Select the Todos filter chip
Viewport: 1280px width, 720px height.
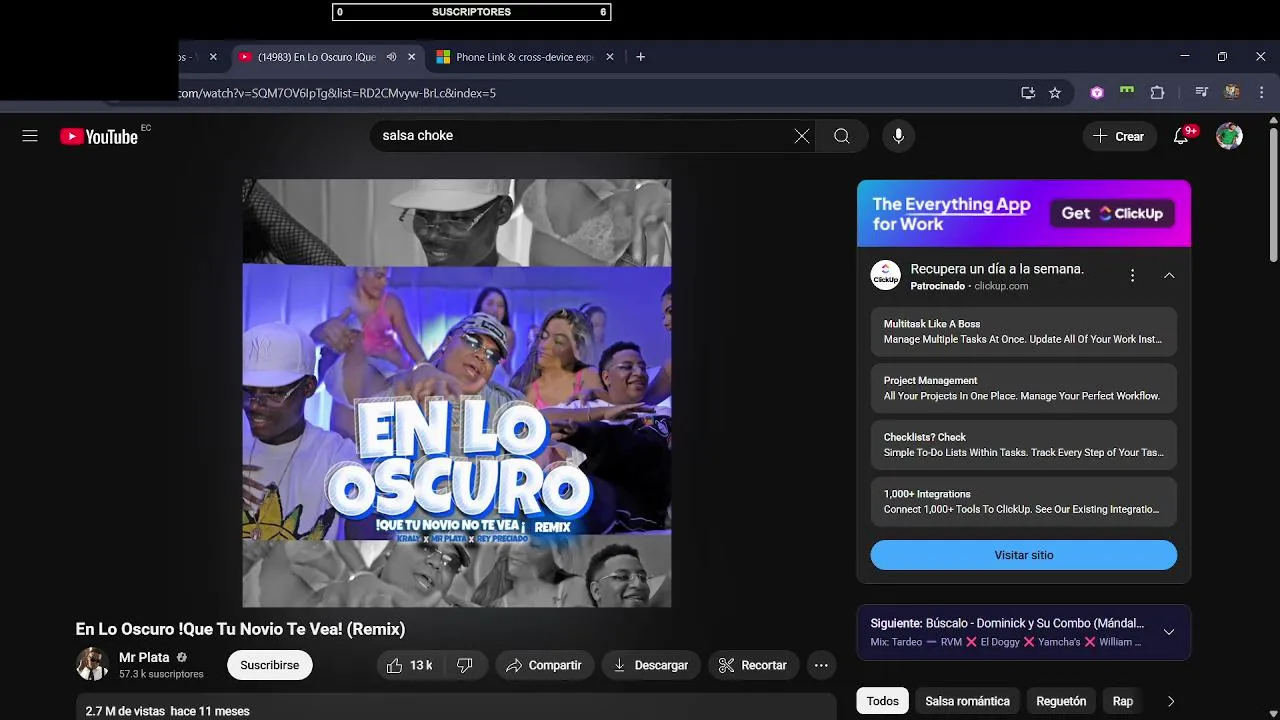883,701
